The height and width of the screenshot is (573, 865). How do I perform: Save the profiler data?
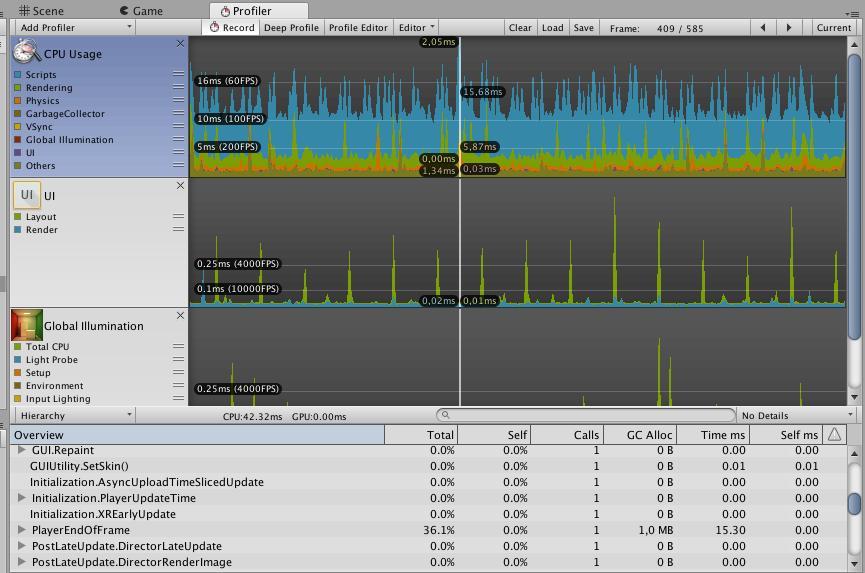[583, 28]
